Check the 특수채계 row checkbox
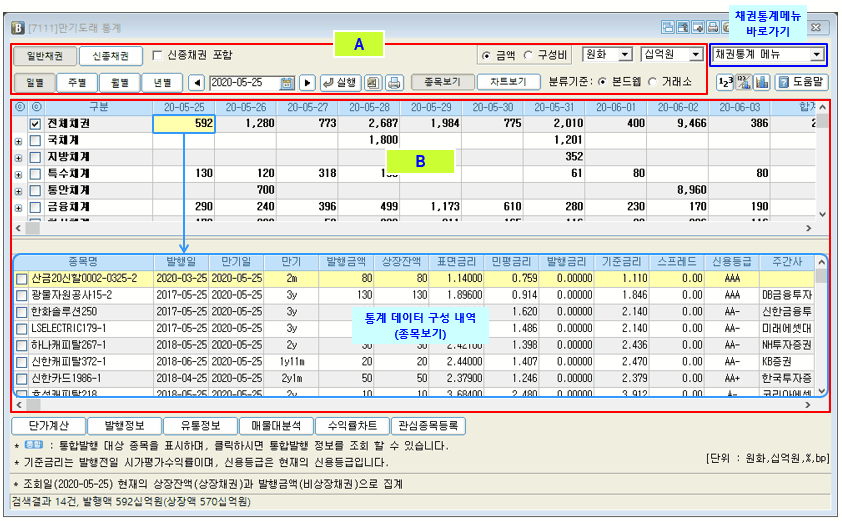842x521 pixels. tap(35, 174)
